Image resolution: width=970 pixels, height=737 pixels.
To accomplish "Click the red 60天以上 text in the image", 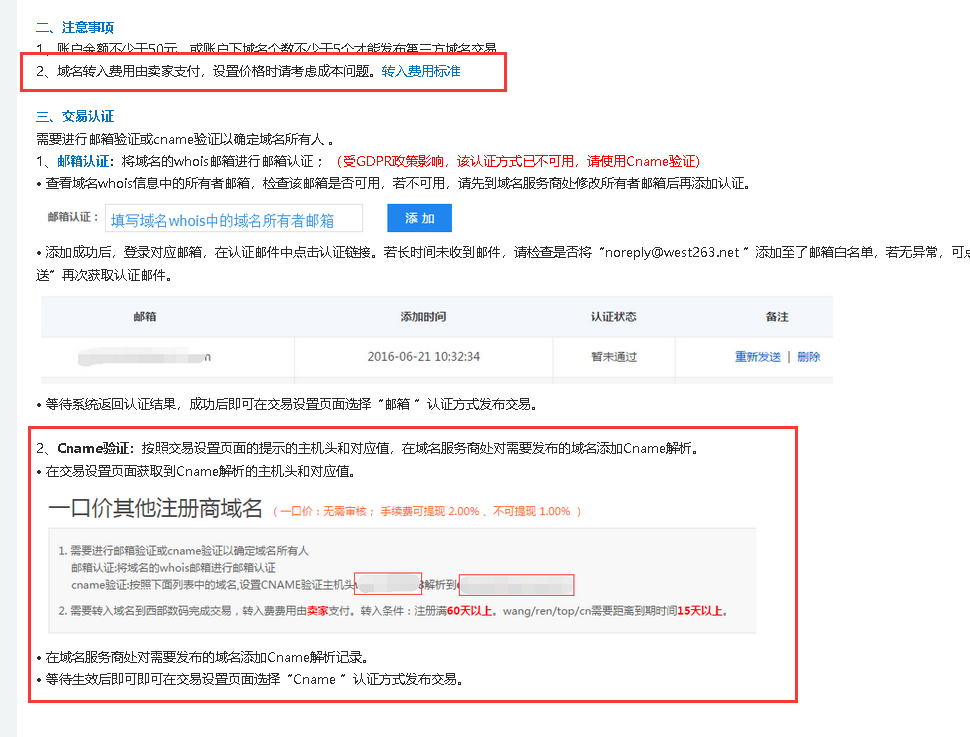I will (x=469, y=611).
